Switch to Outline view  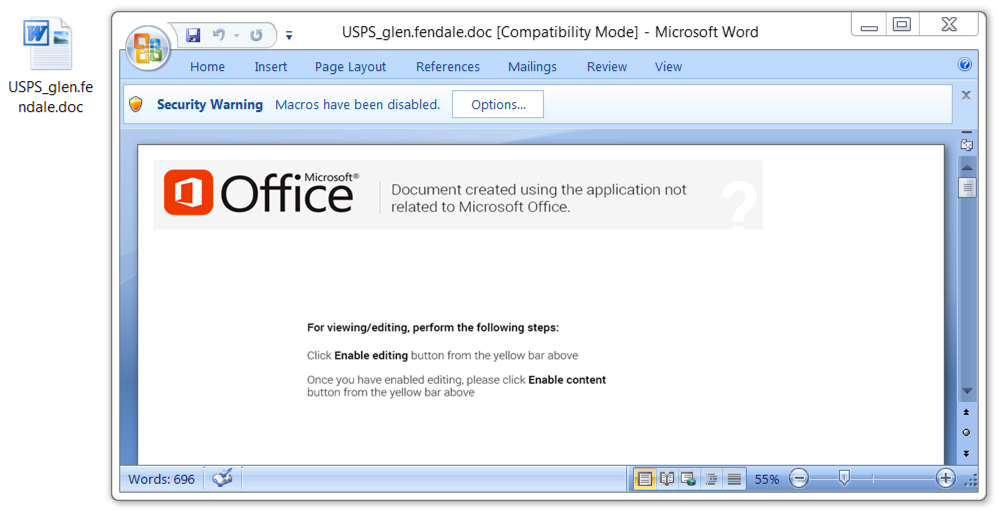(x=711, y=479)
